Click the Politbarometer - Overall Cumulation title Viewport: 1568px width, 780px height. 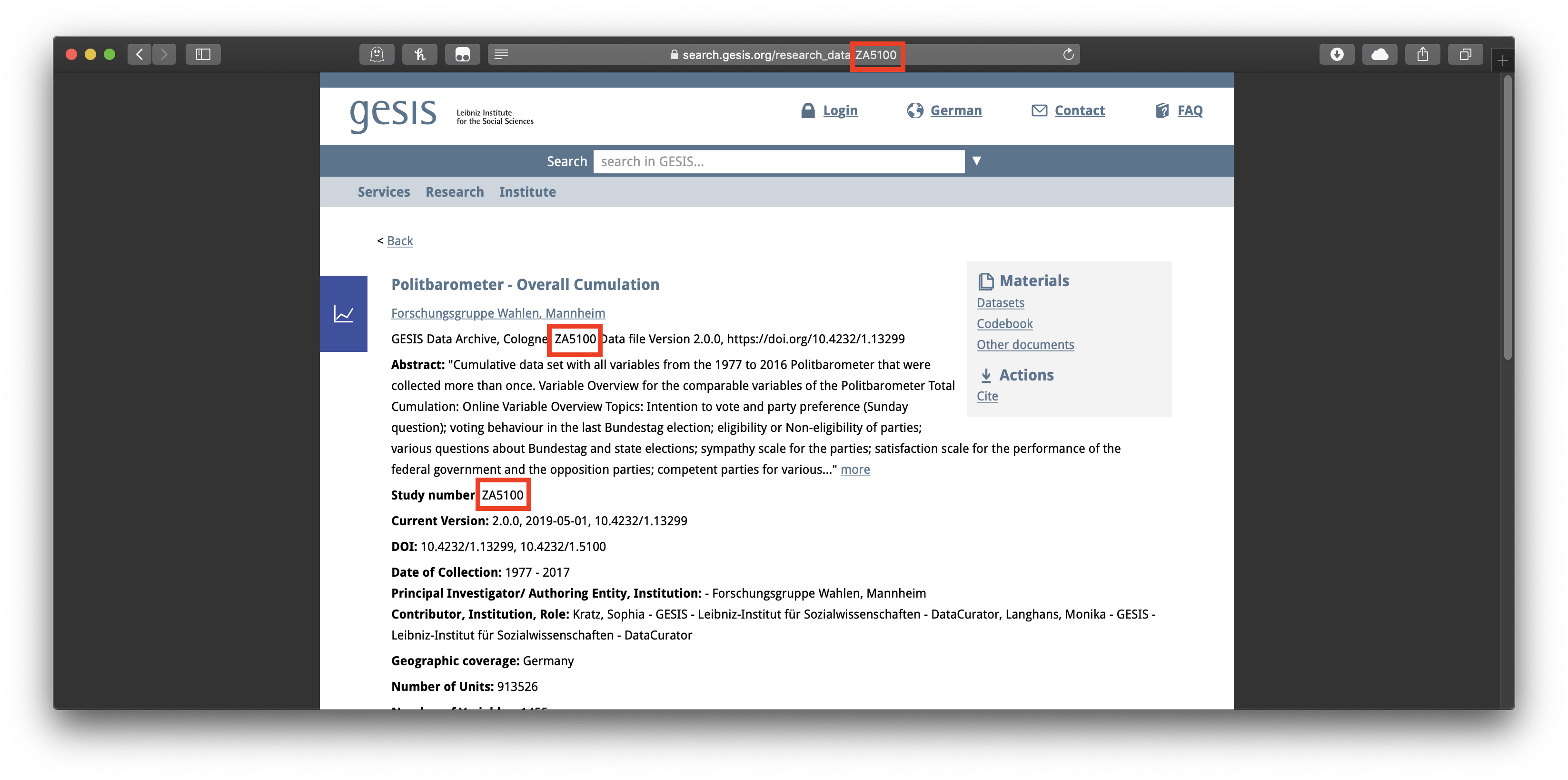[525, 284]
